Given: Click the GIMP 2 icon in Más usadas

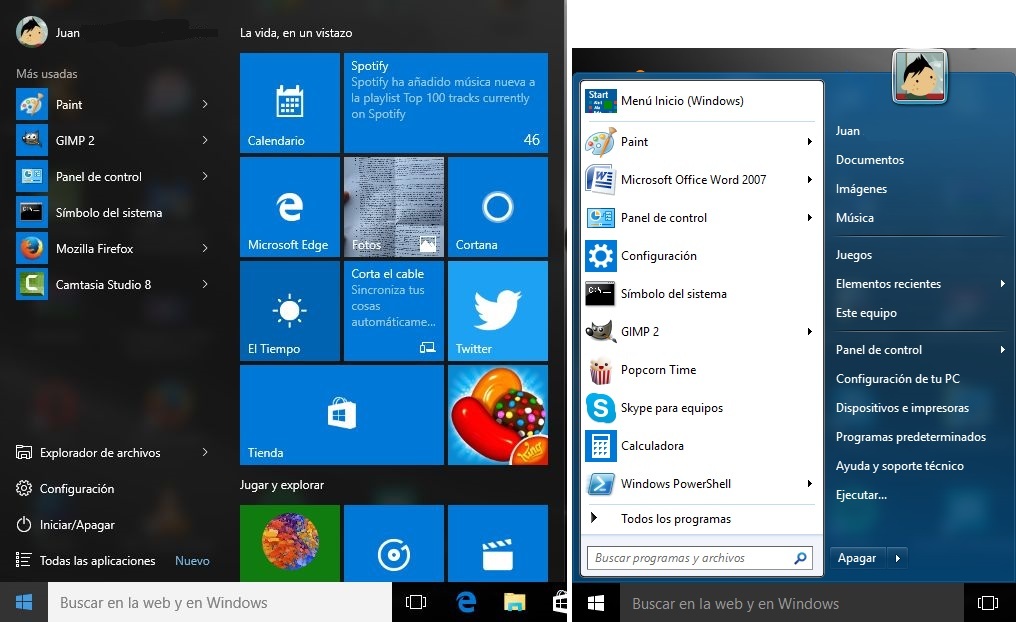Looking at the screenshot, I should (32, 140).
